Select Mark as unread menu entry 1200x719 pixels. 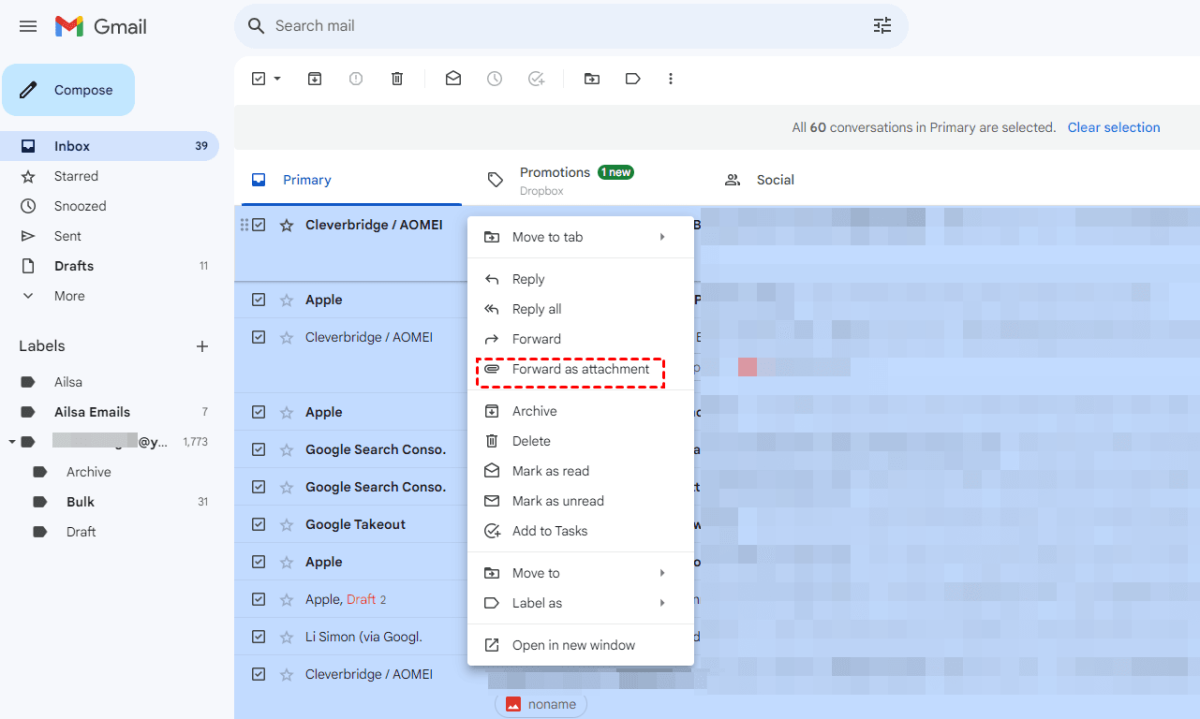[581, 501]
